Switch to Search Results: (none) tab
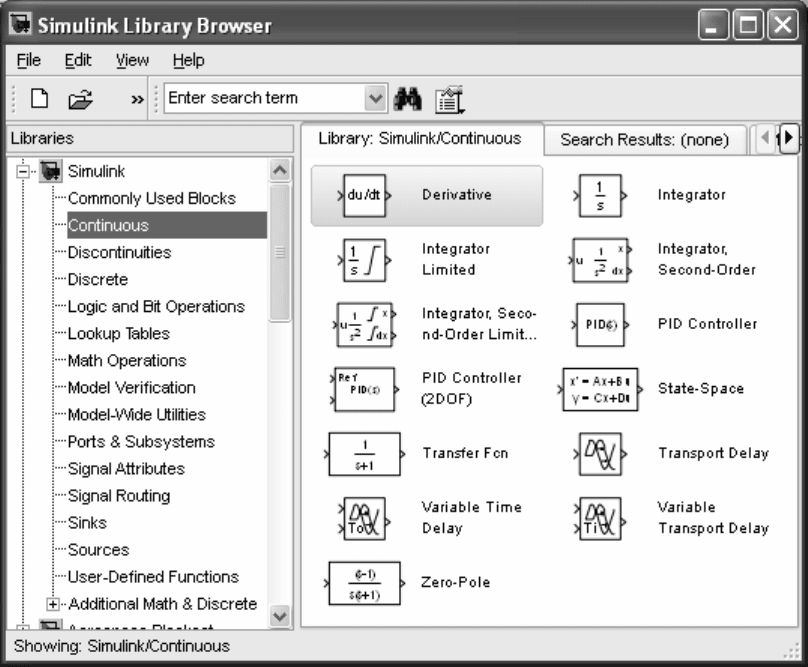 point(644,140)
